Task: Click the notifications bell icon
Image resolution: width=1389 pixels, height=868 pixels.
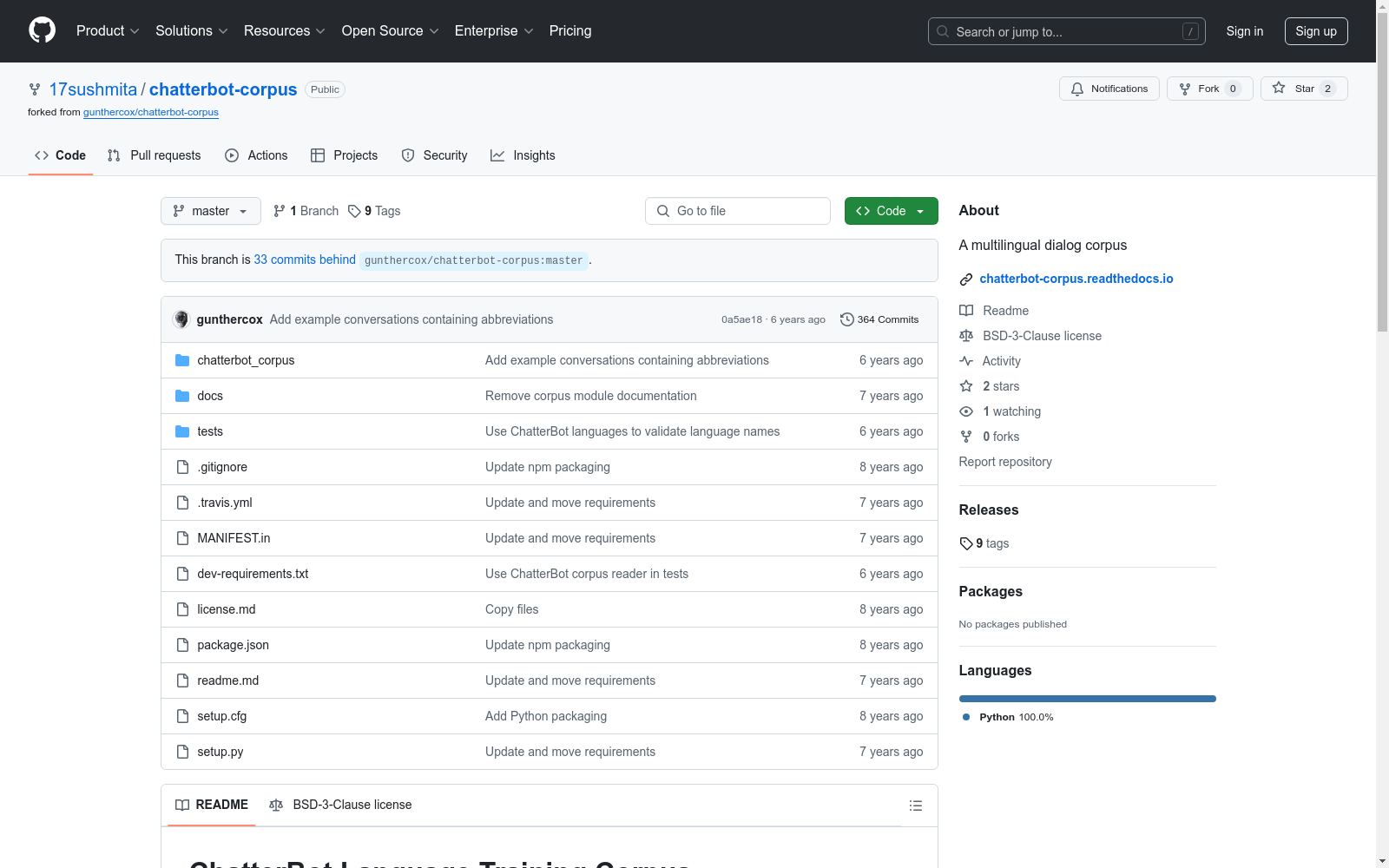Action: tap(1077, 89)
